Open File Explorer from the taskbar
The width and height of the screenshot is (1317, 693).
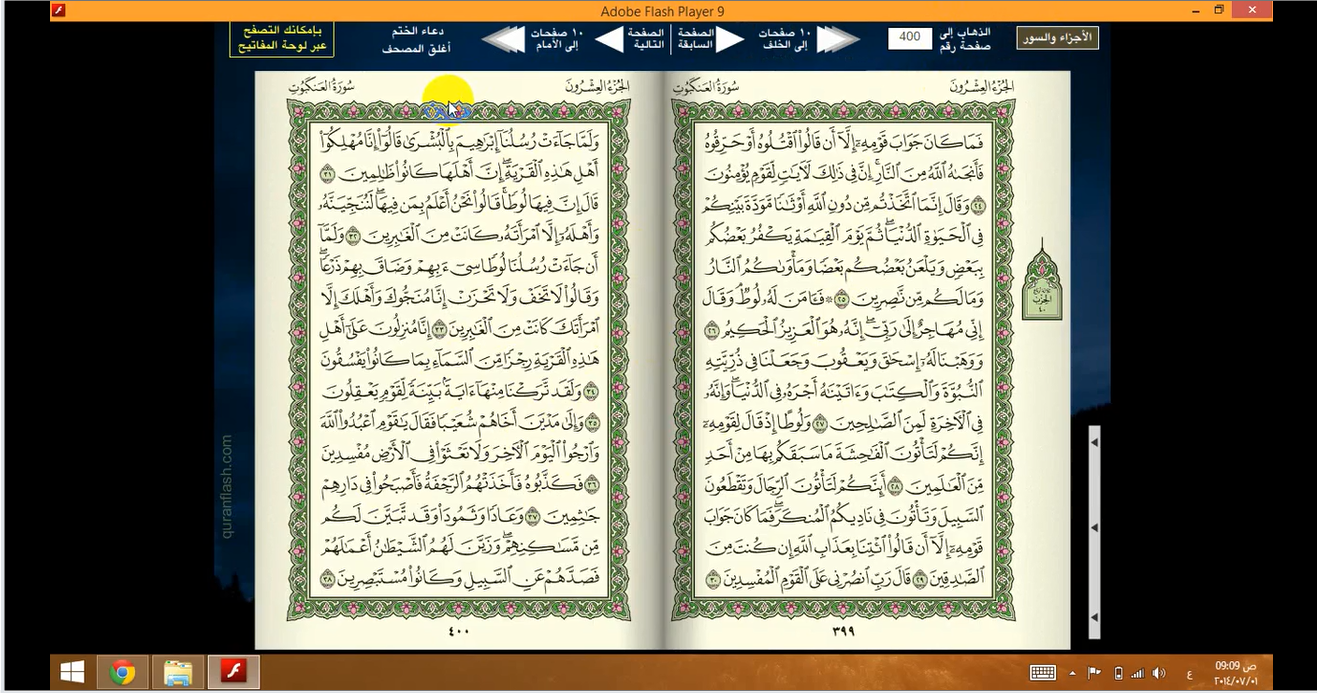[x=178, y=673]
